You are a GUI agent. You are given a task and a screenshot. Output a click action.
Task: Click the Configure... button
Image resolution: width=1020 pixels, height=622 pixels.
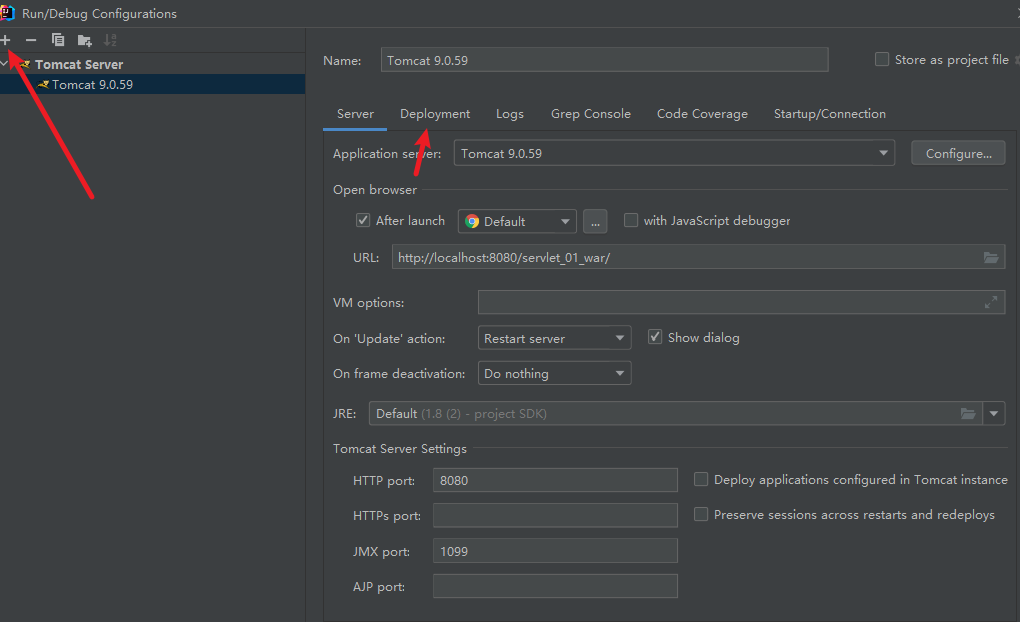958,154
